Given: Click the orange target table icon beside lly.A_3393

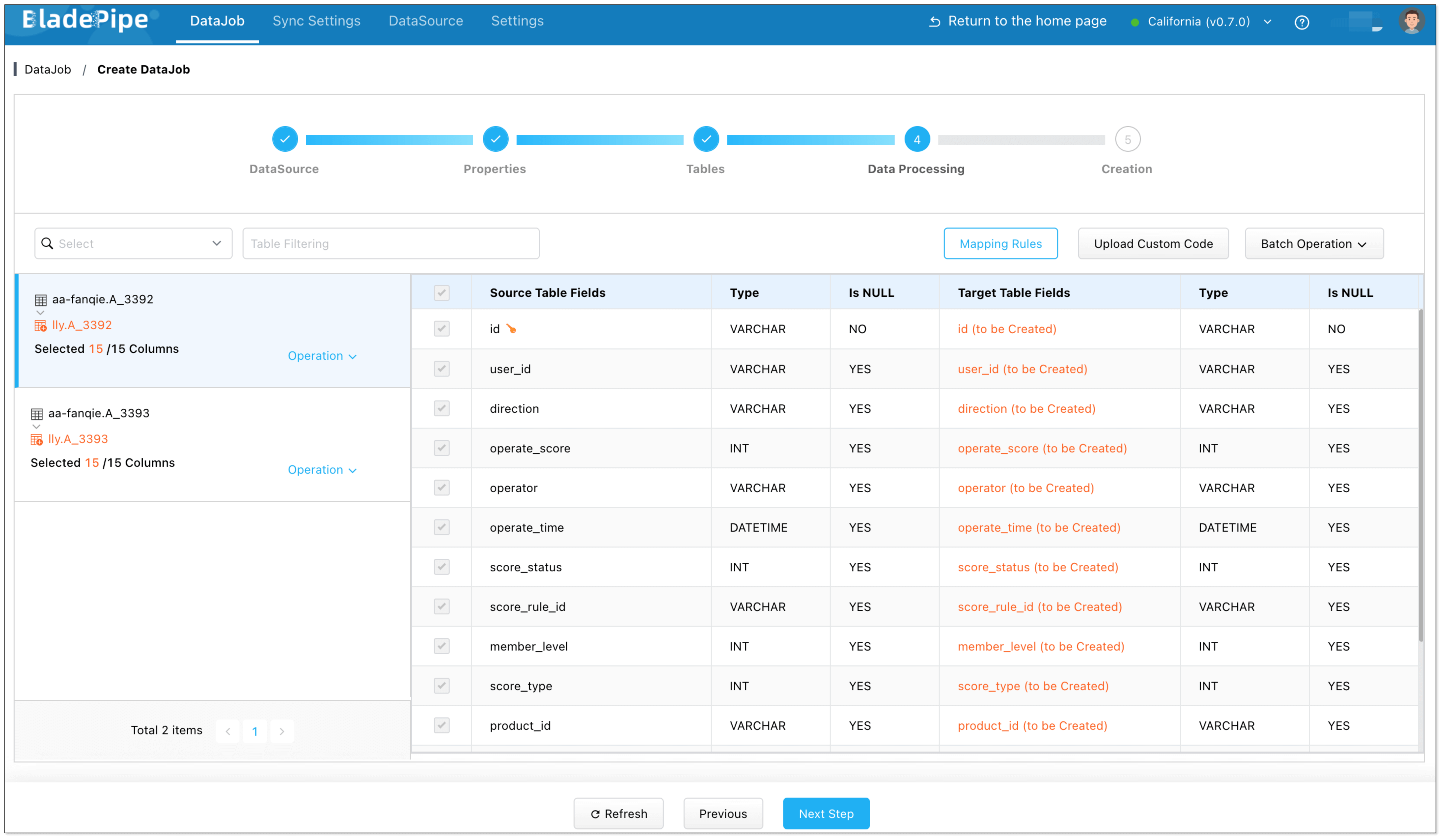Looking at the screenshot, I should [x=37, y=440].
